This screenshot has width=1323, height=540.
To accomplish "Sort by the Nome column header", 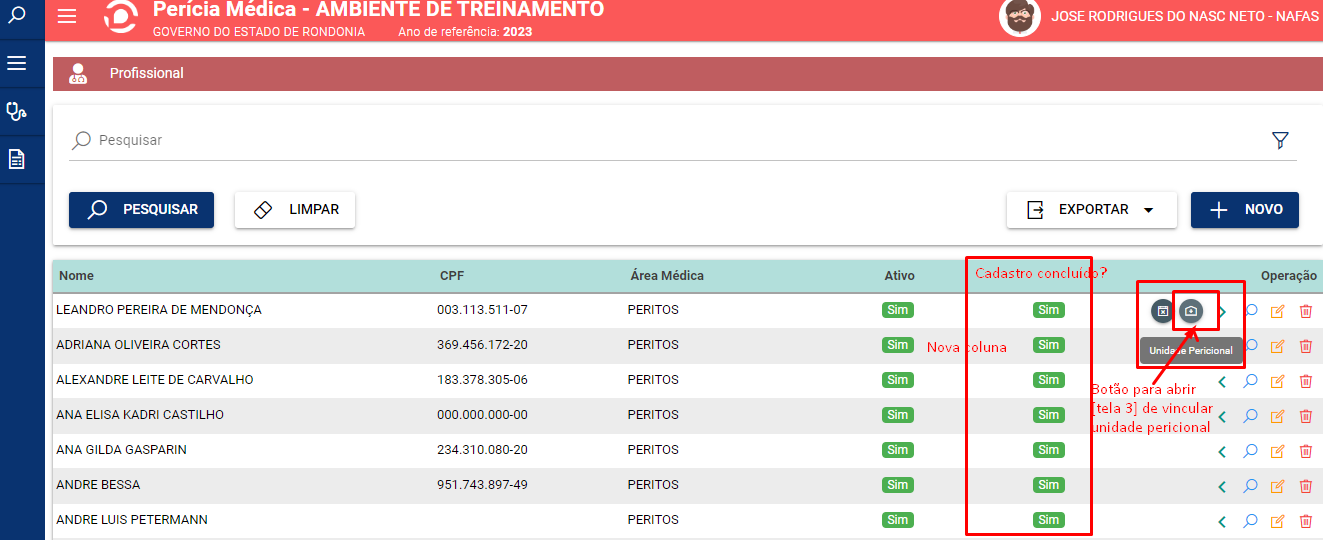I will tap(76, 276).
